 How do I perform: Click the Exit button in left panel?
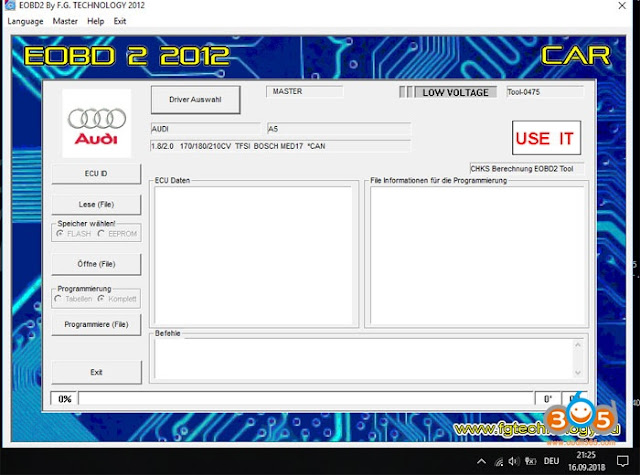tap(96, 372)
